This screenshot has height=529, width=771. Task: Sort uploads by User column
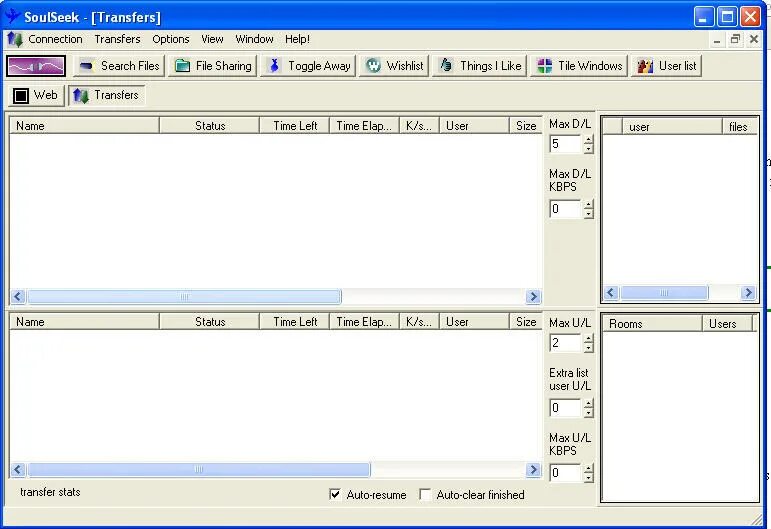tap(474, 322)
